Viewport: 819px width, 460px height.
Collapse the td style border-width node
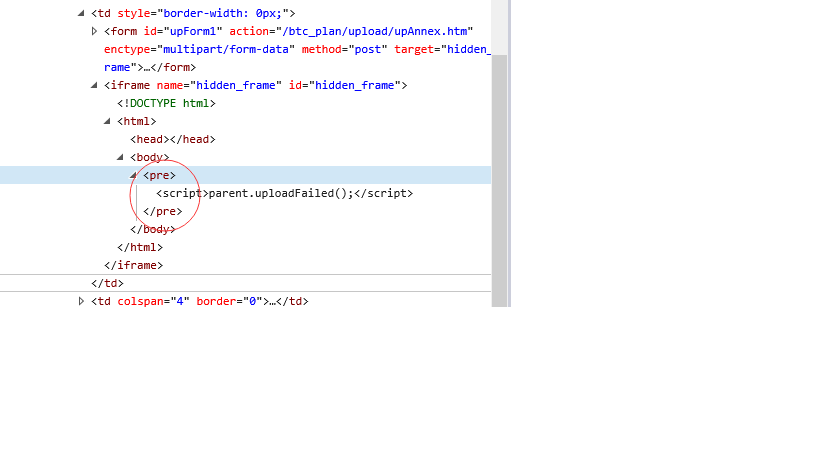81,13
